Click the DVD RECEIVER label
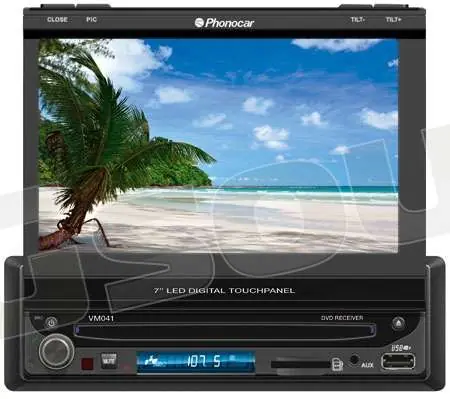 (x=342, y=318)
